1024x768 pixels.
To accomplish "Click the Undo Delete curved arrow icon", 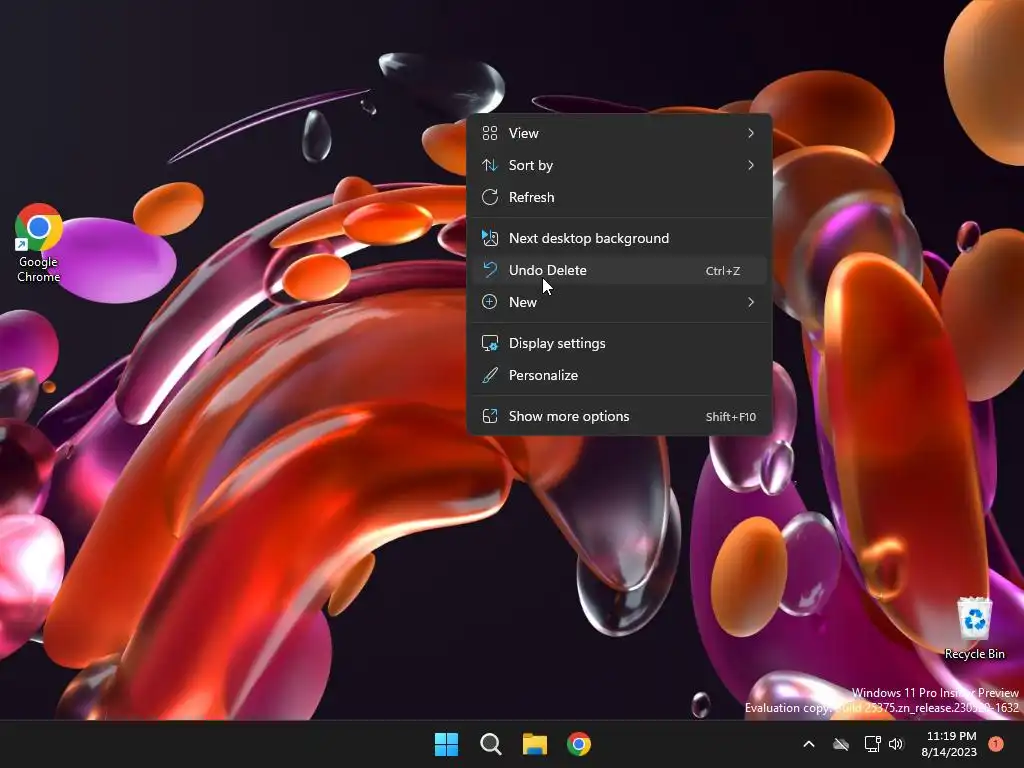I will pyautogui.click(x=490, y=270).
